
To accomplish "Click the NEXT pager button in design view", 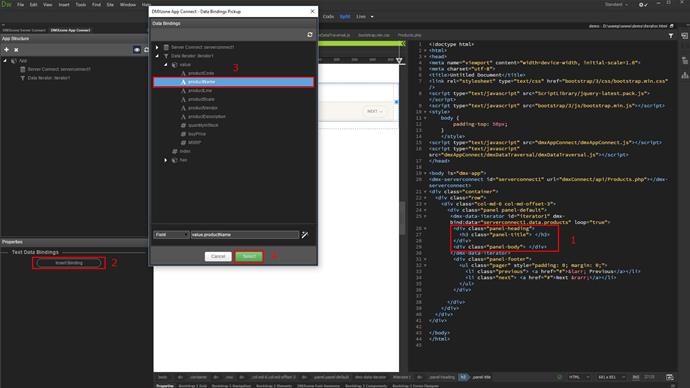I will (374, 111).
